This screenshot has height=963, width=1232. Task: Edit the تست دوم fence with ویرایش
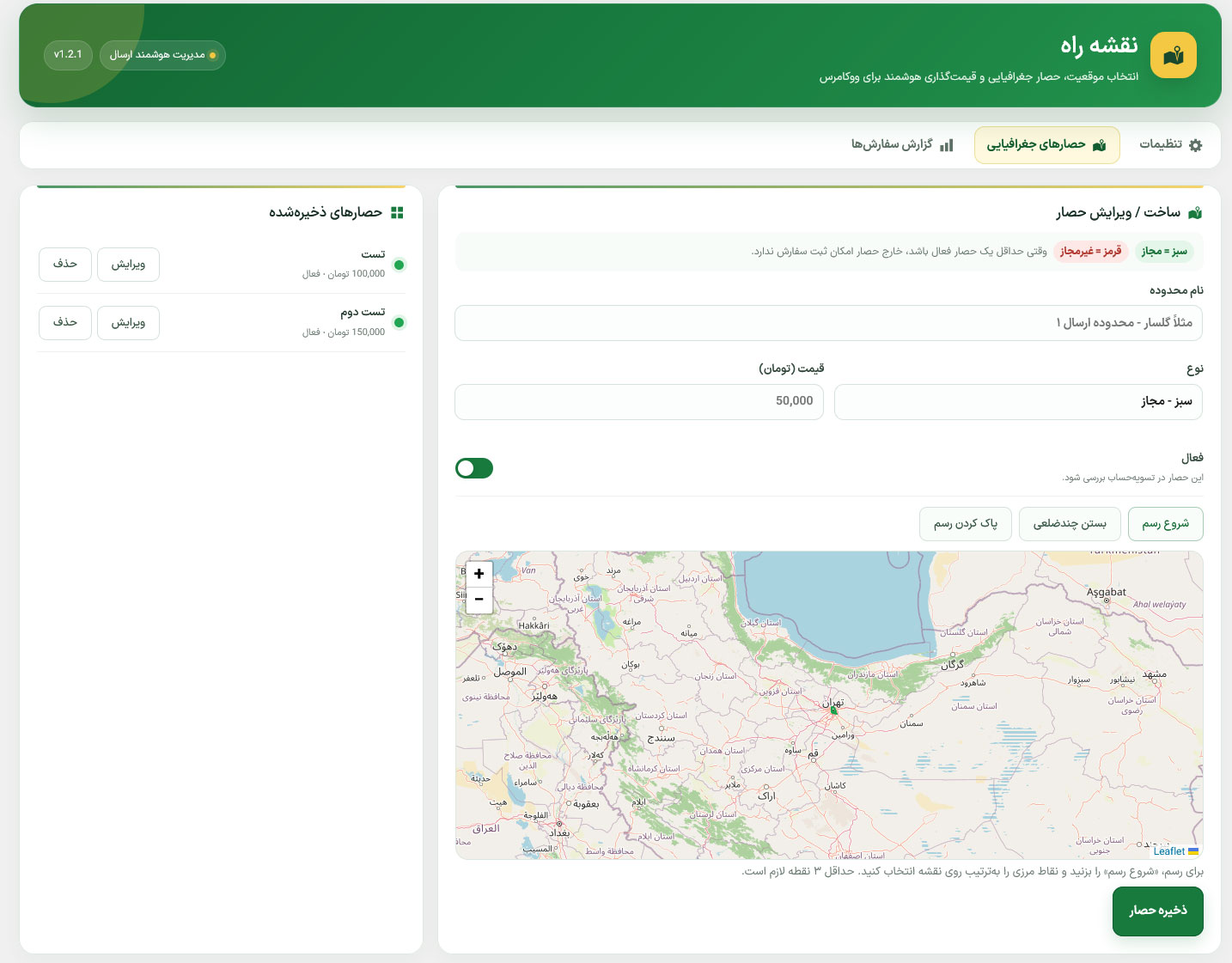(x=128, y=323)
